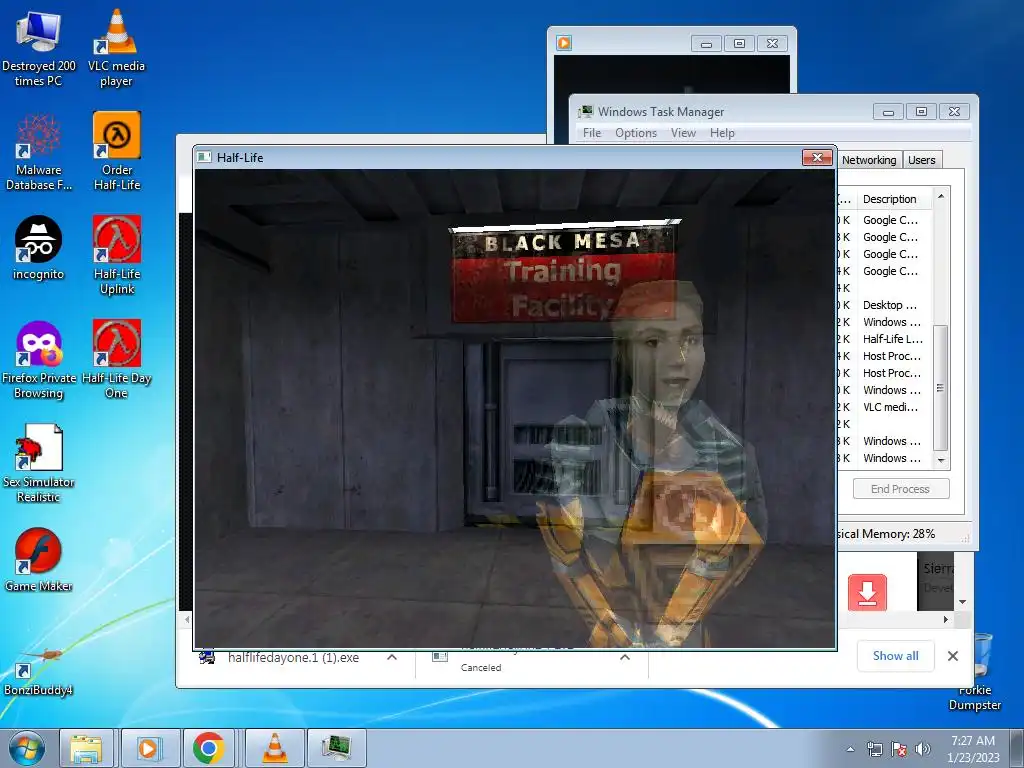This screenshot has width=1024, height=768.
Task: Select the Desktop ... process row
Action: (884, 305)
